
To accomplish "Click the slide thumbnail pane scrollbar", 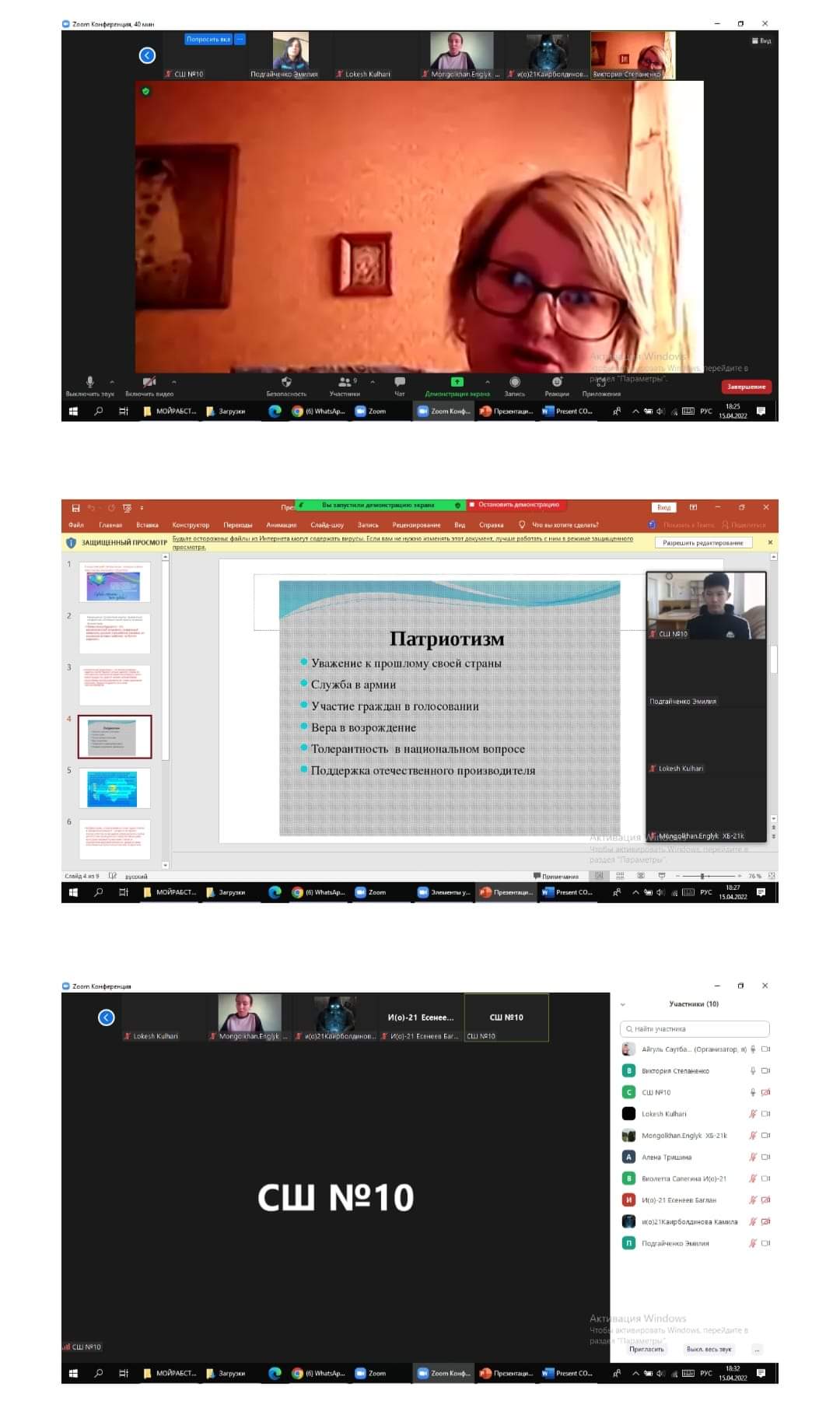I will coord(166,709).
